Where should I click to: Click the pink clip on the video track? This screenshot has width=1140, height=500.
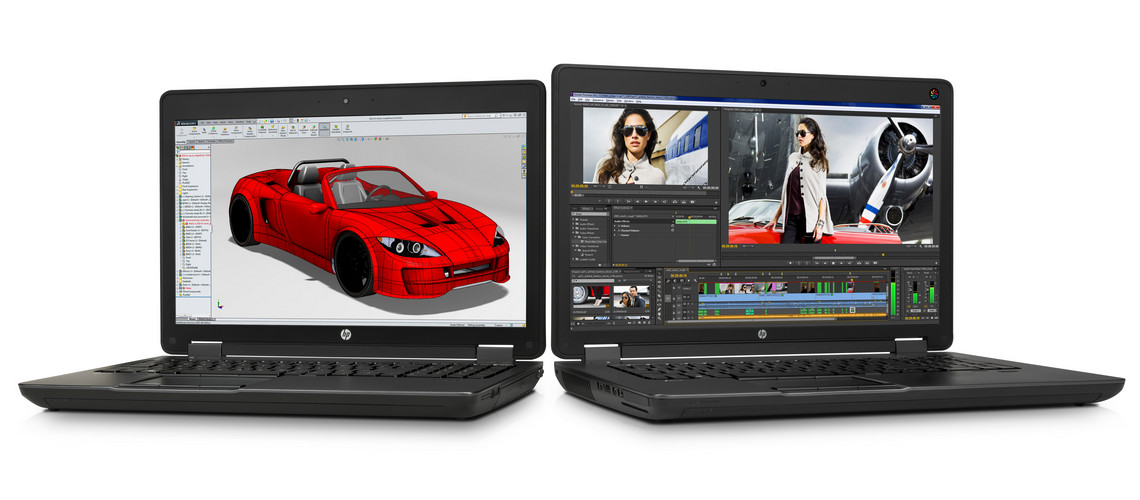coord(774,288)
